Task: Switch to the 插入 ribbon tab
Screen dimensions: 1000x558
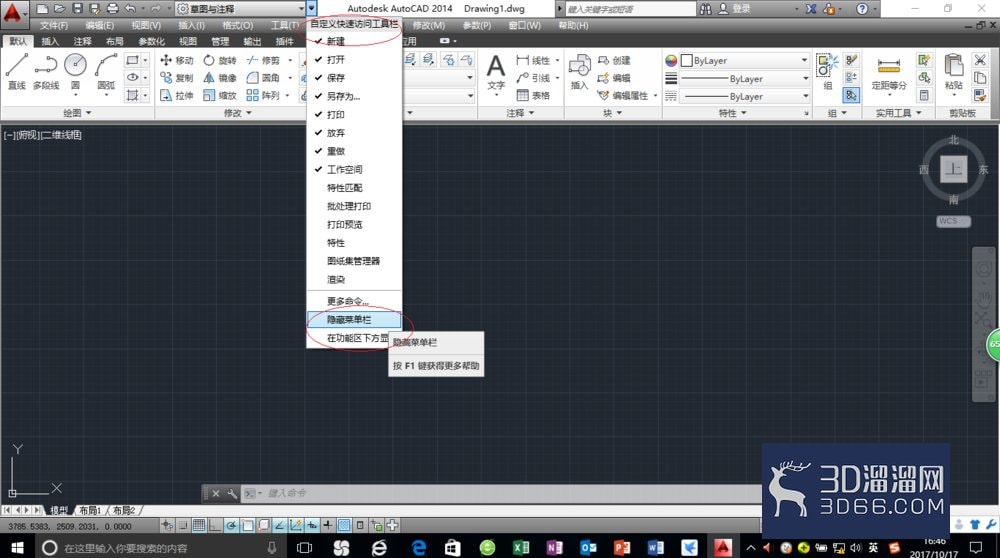Action: tap(50, 41)
